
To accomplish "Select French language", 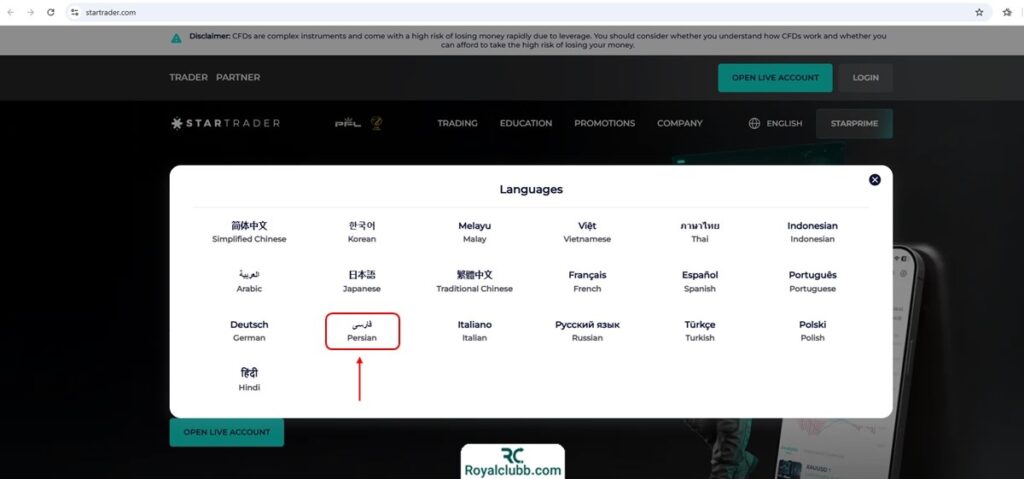I will (x=587, y=282).
